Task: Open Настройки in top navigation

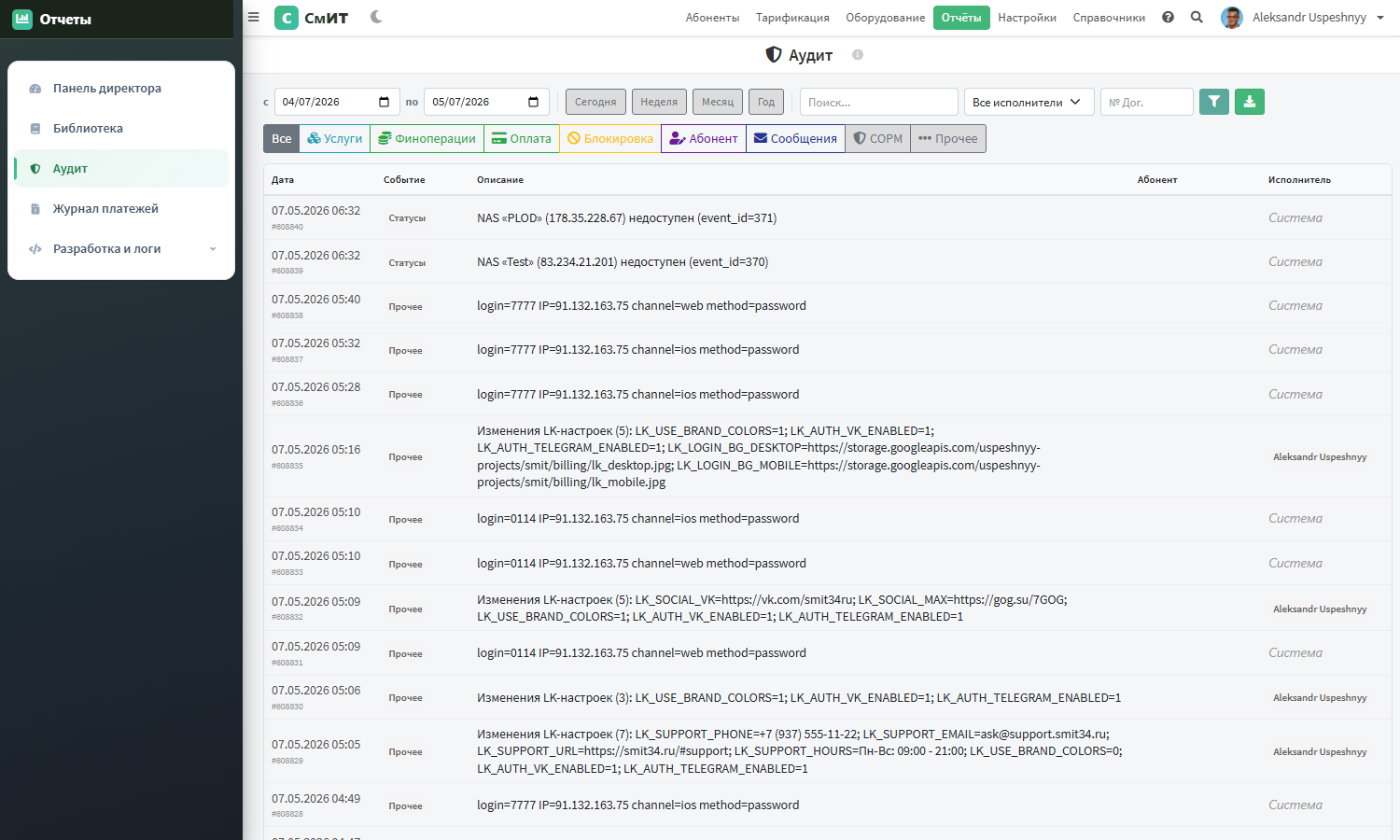Action: (x=1027, y=18)
